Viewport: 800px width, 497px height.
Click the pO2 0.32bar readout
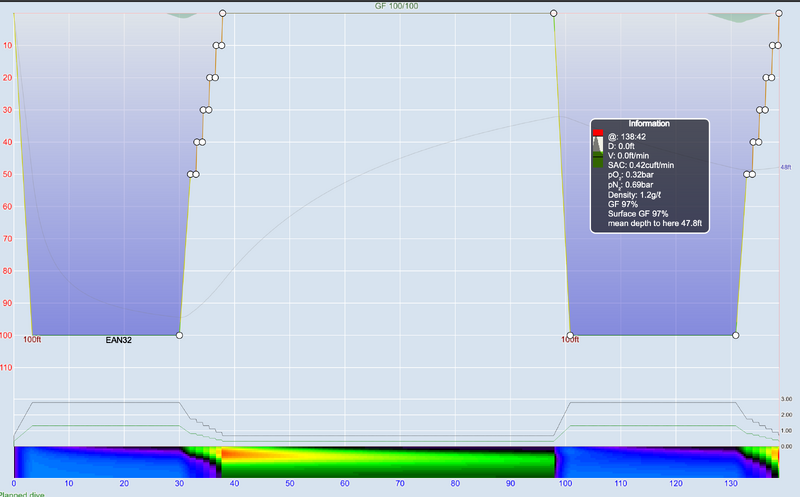tap(631, 175)
